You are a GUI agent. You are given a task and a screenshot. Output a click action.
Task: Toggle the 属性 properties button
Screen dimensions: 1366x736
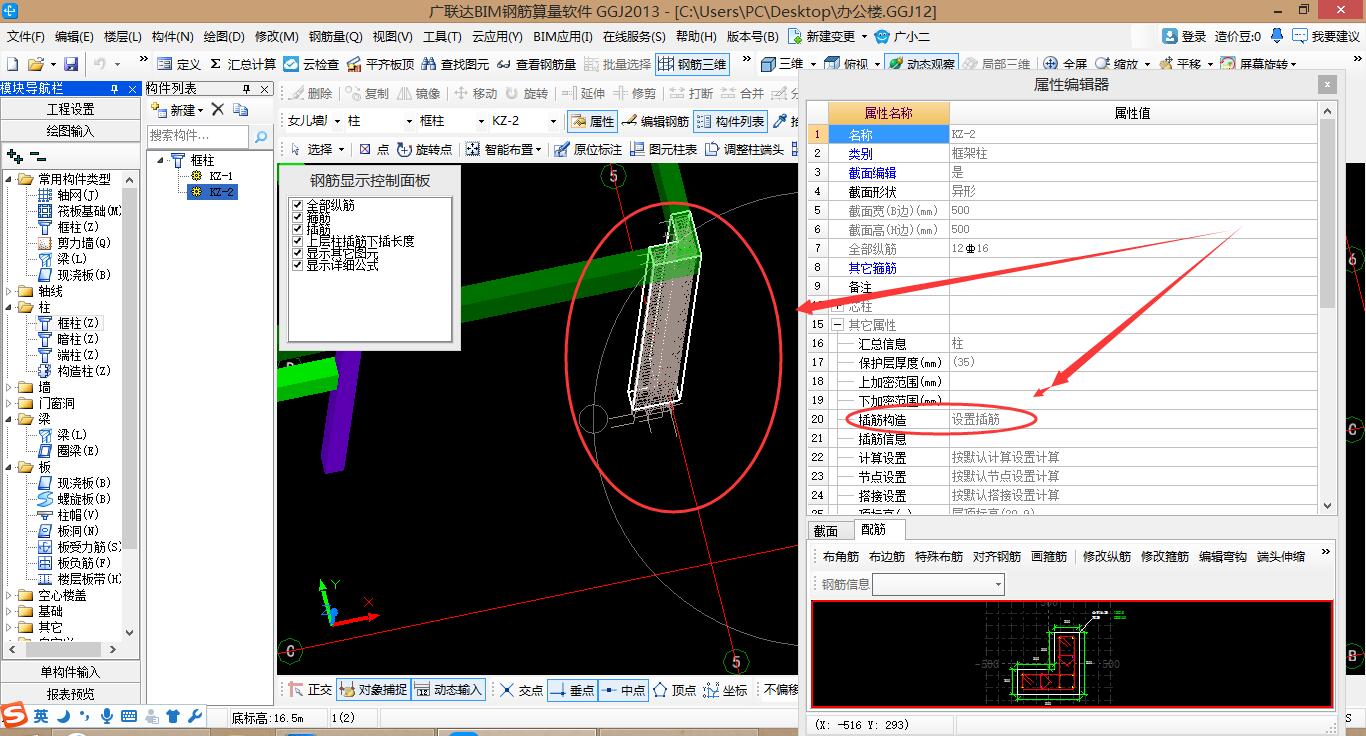point(592,121)
